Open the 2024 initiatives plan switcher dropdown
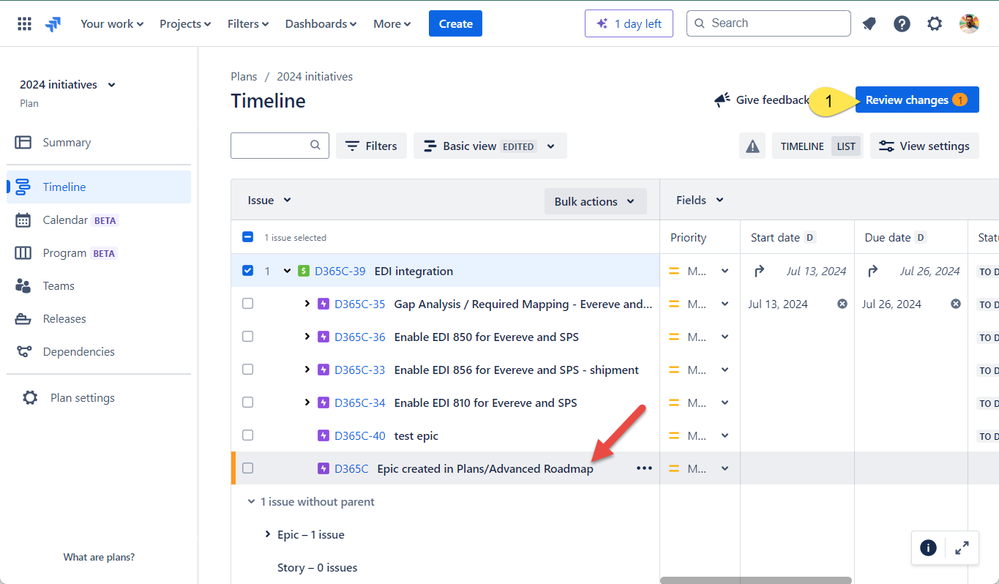Screen dimensions: 999x584 68,85
